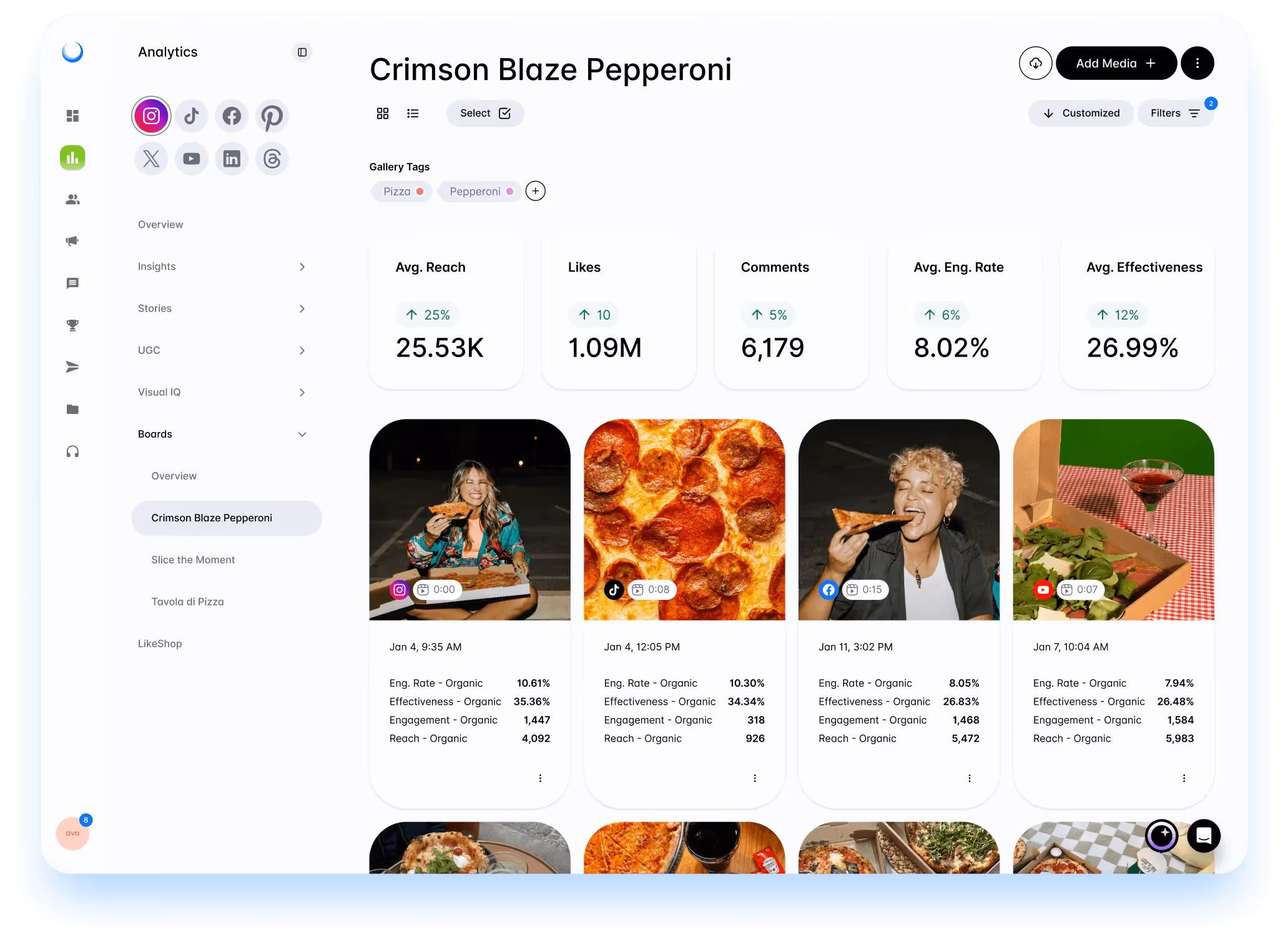
Task: Select the YouTube channel icon
Action: [192, 159]
